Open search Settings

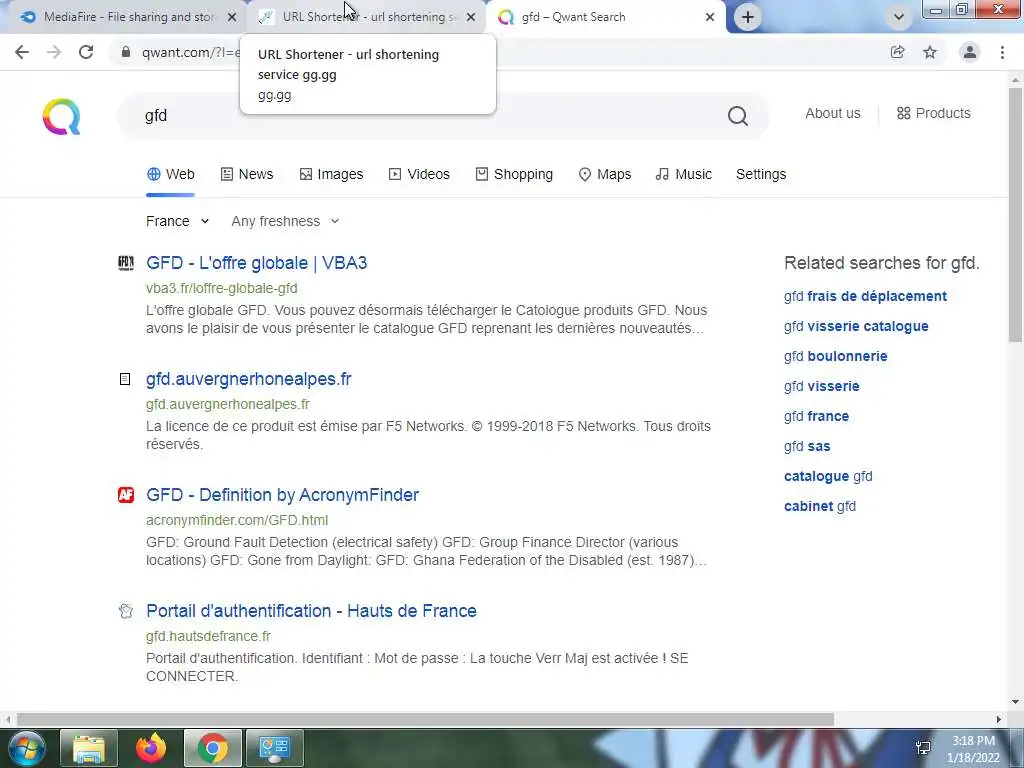[761, 174]
